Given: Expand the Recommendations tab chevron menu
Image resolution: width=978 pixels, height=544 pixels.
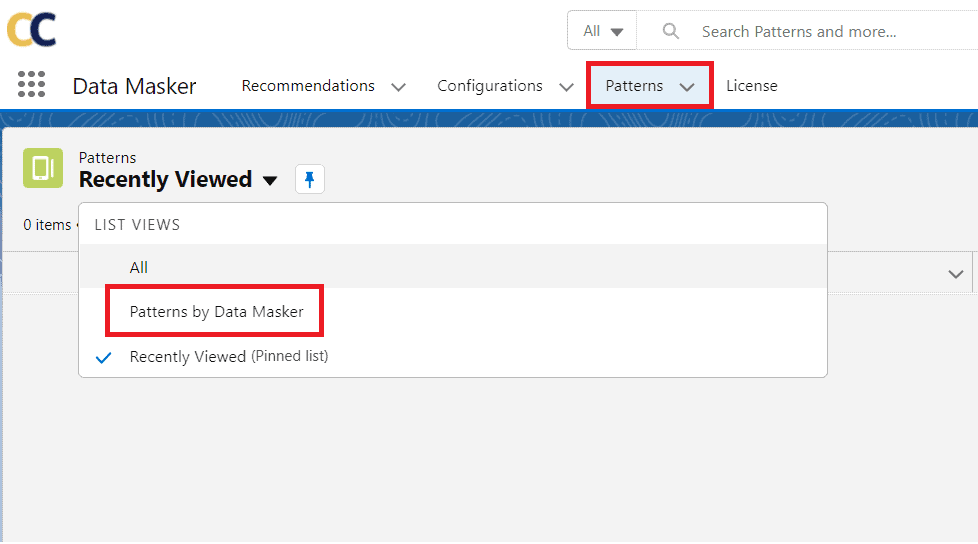Looking at the screenshot, I should (x=398, y=87).
